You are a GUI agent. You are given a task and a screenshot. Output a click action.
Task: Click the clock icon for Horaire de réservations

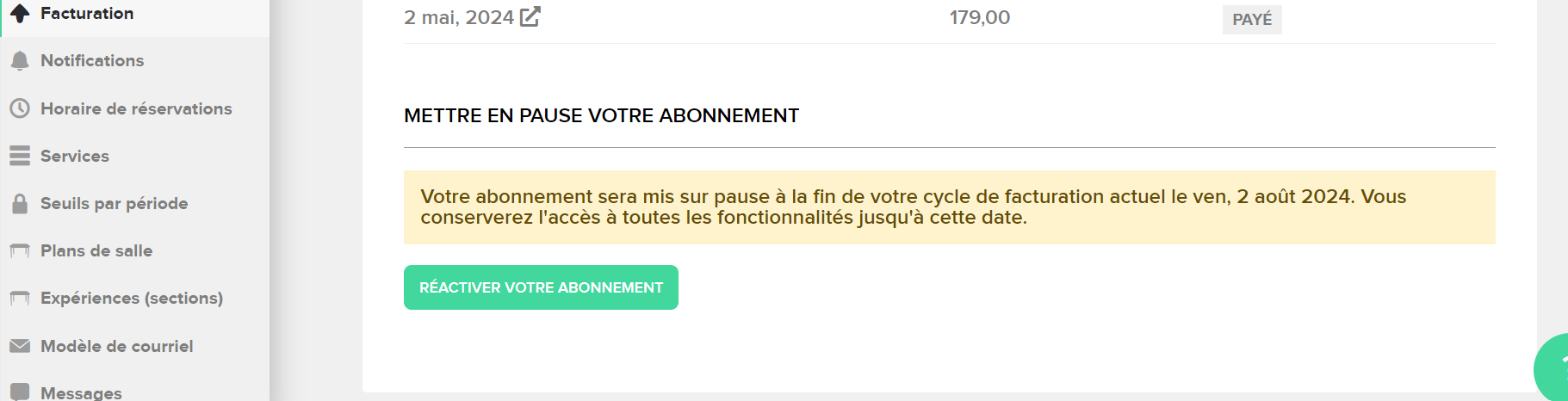pos(20,108)
